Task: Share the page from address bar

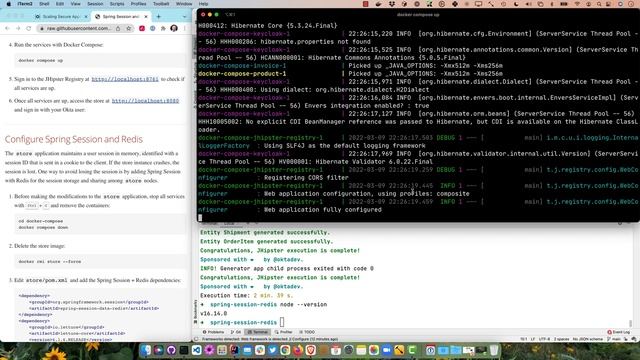Action: 118,28
